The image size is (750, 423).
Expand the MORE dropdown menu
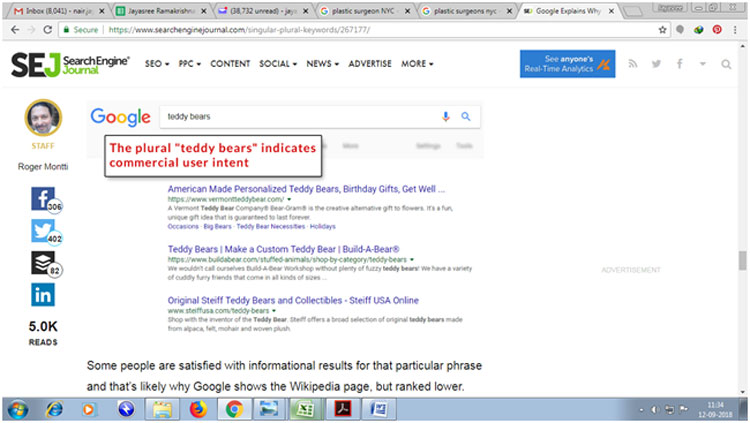[417, 64]
